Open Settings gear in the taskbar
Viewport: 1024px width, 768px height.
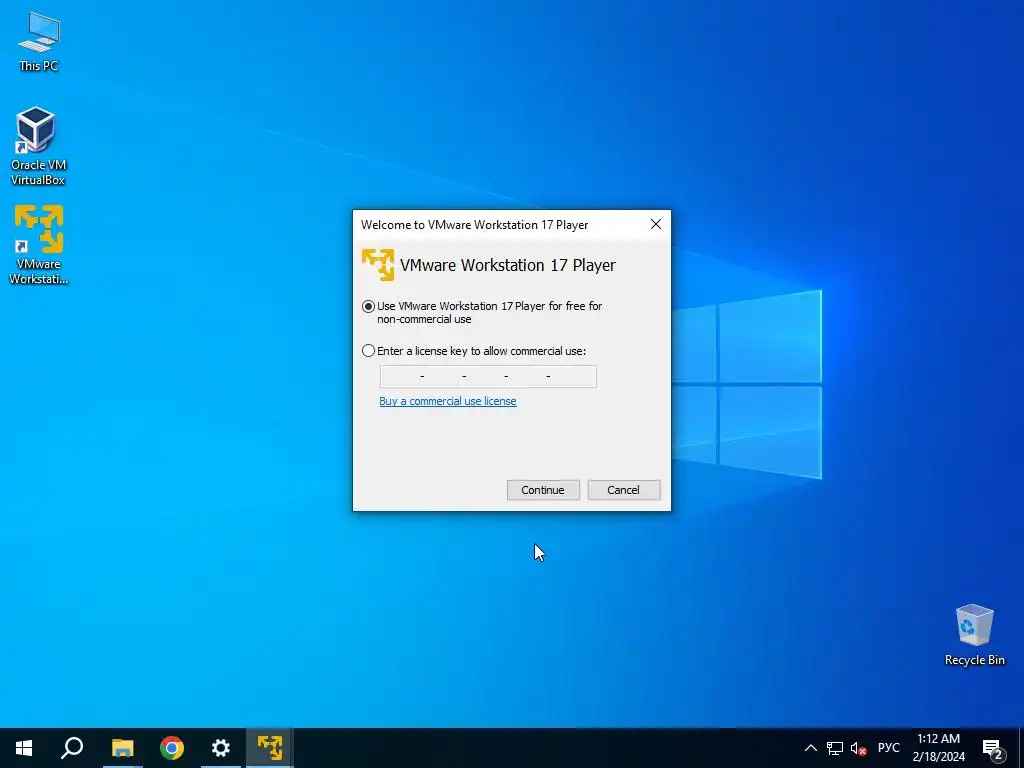click(x=221, y=748)
